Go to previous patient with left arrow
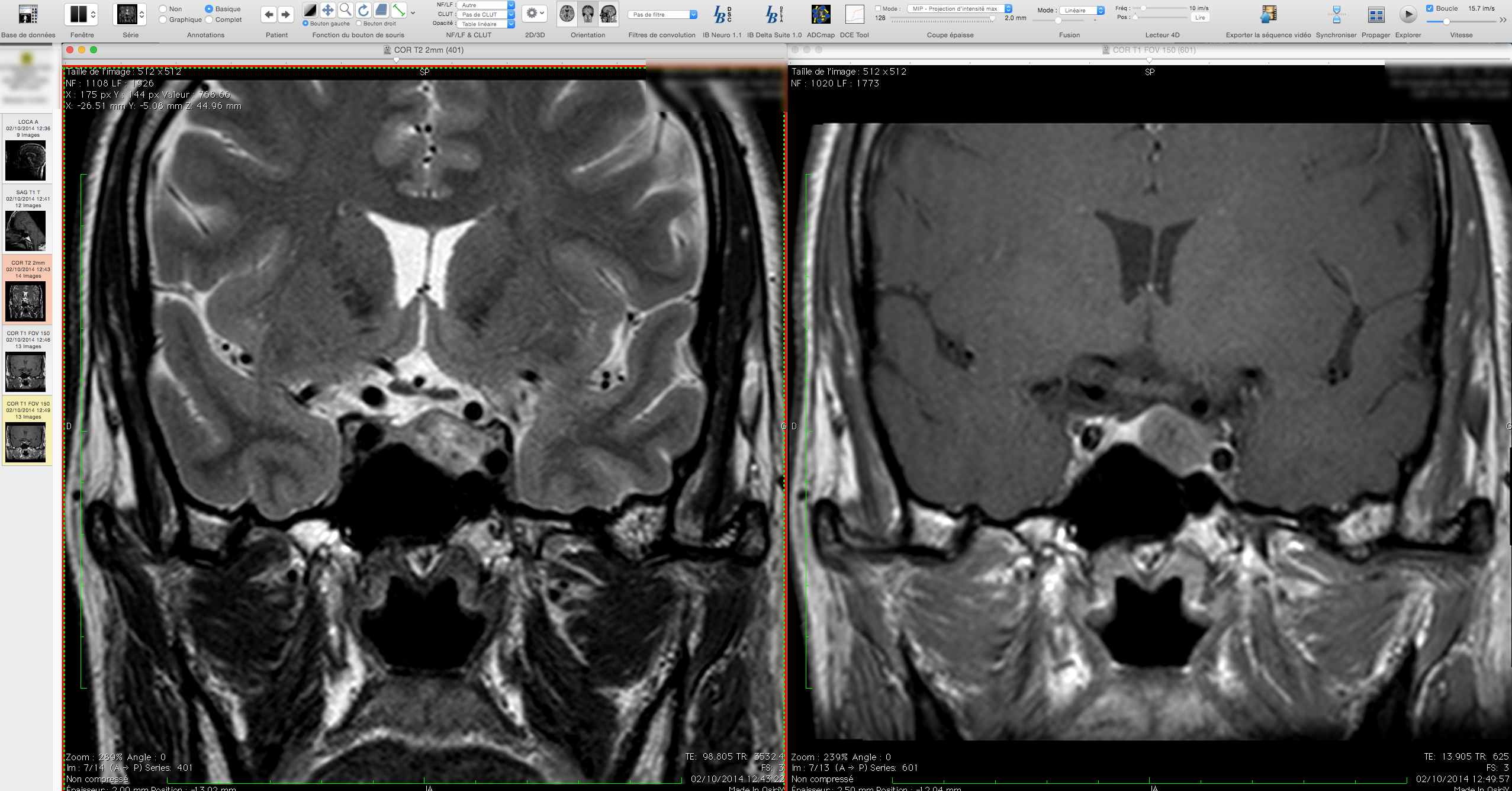Screen dimensions: 1512x791 tap(269, 14)
